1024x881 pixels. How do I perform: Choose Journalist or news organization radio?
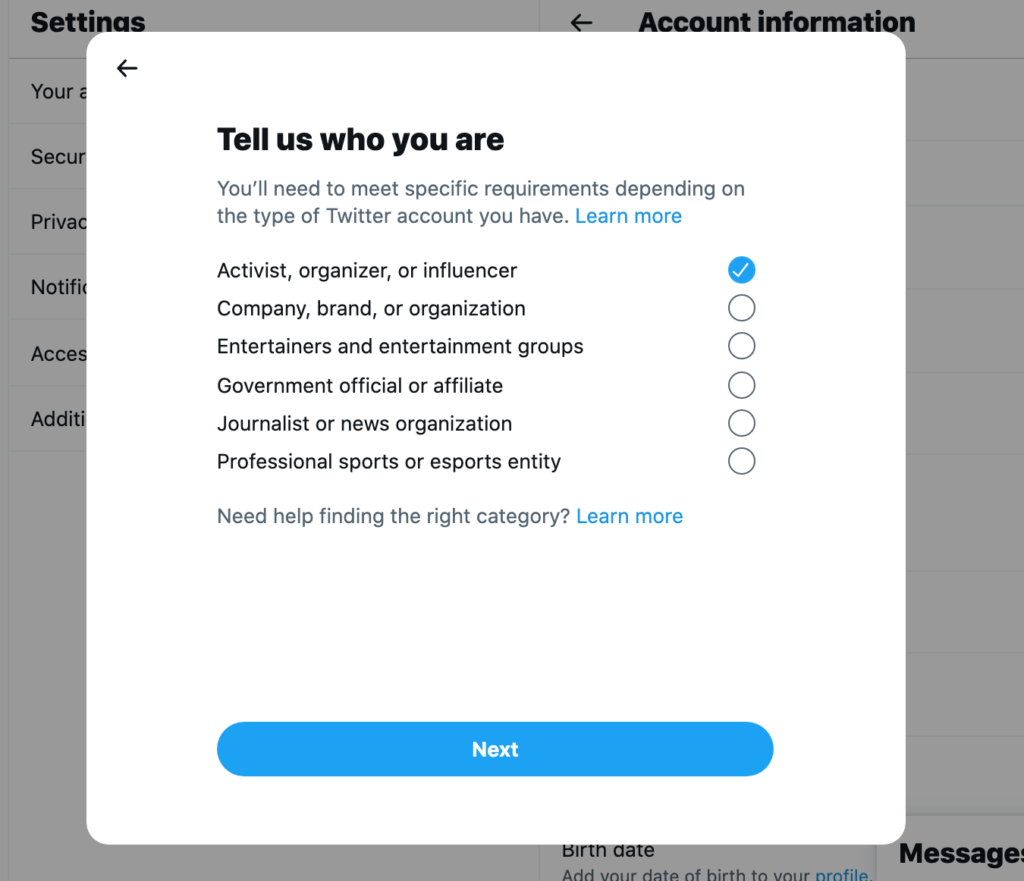coord(741,423)
